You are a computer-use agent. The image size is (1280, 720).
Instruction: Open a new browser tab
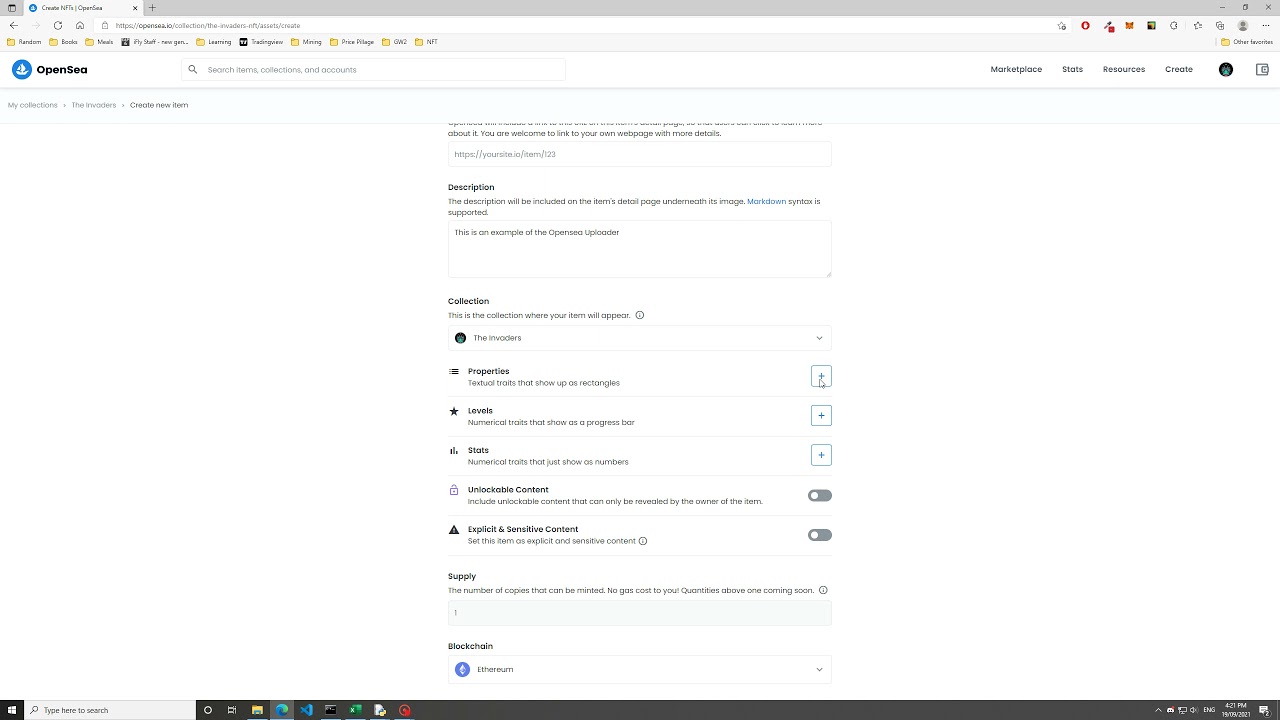click(152, 7)
